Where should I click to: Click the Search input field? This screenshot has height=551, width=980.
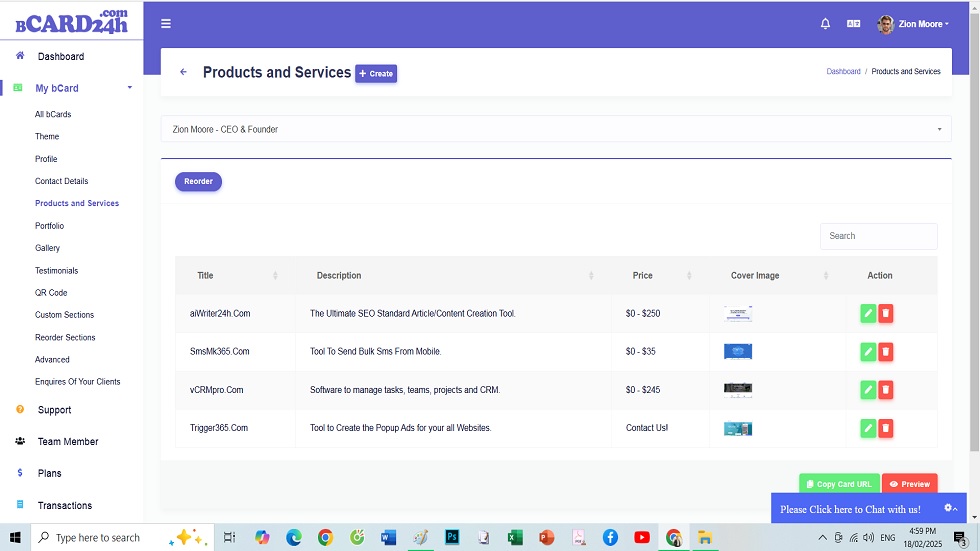pos(878,236)
